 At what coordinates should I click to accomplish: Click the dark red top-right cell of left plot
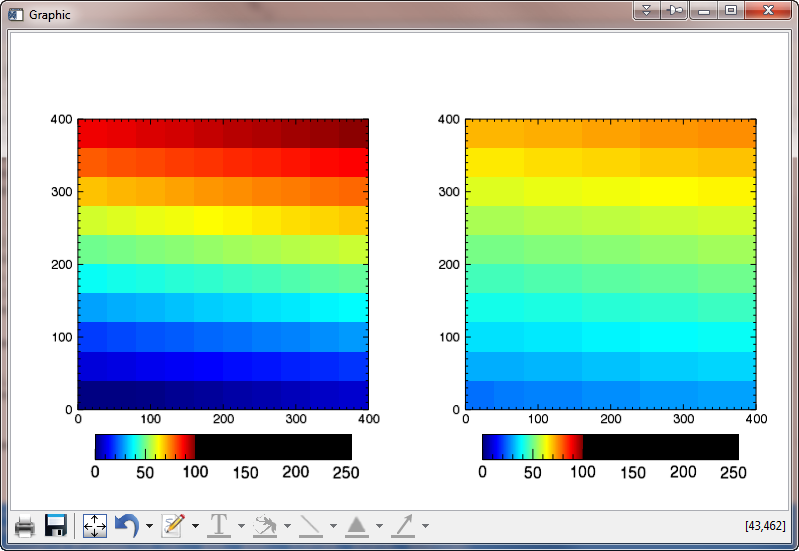coord(354,133)
